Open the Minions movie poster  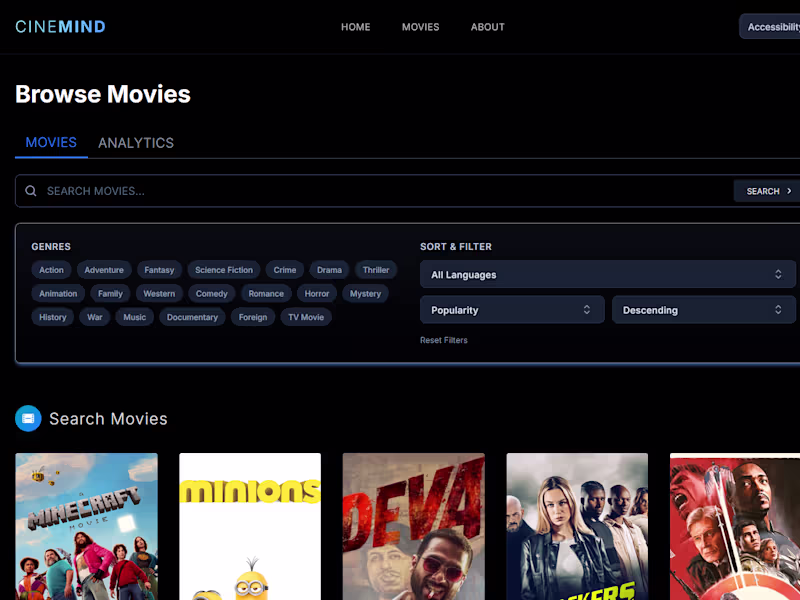point(250,527)
